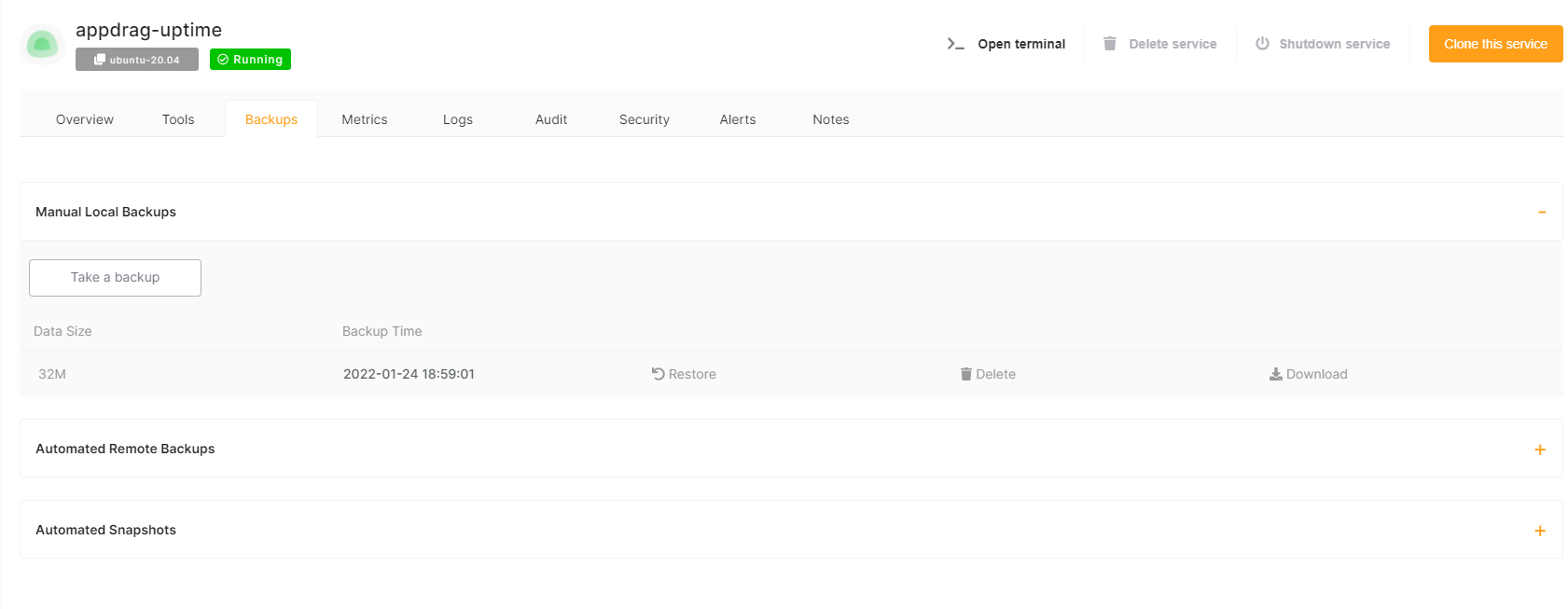Click the green Running status badge
Viewport: 1568px width, 609px height.
250,60
